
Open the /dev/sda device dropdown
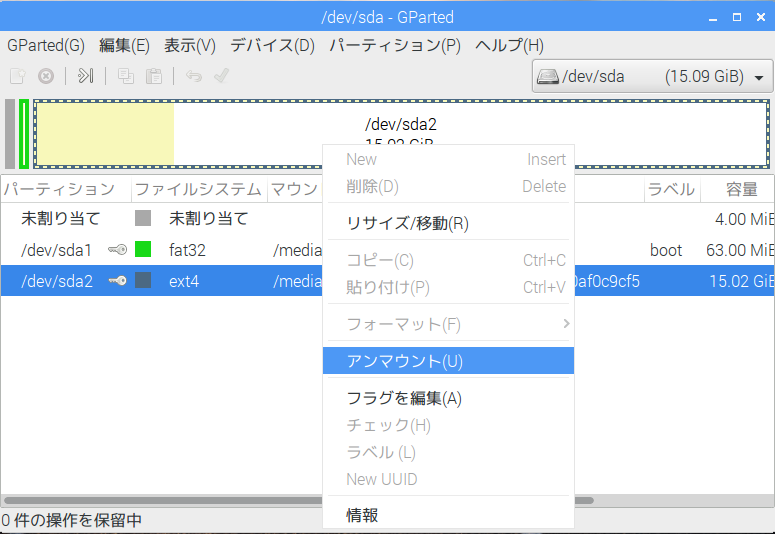click(652, 76)
